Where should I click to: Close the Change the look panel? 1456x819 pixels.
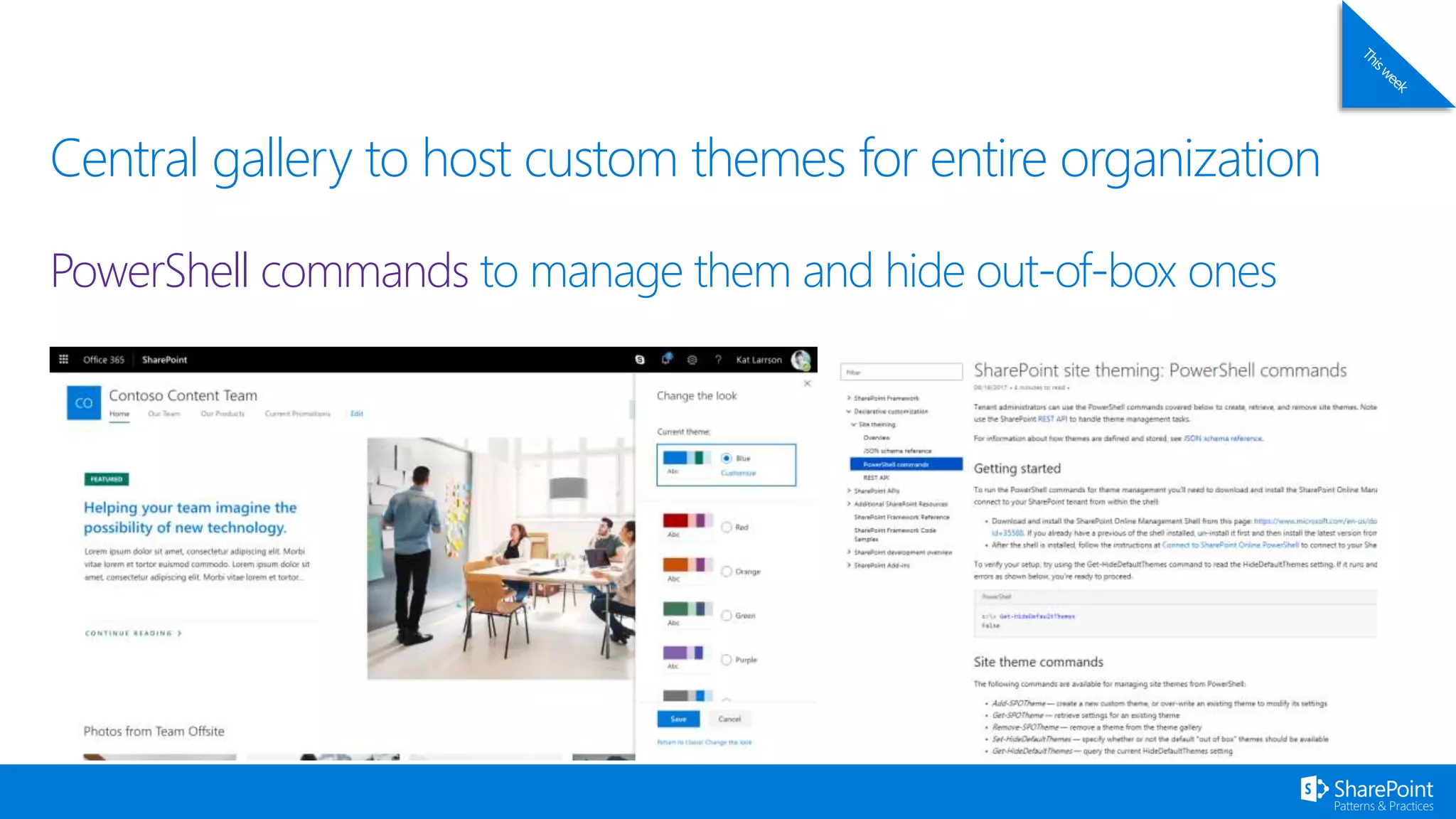tap(807, 383)
